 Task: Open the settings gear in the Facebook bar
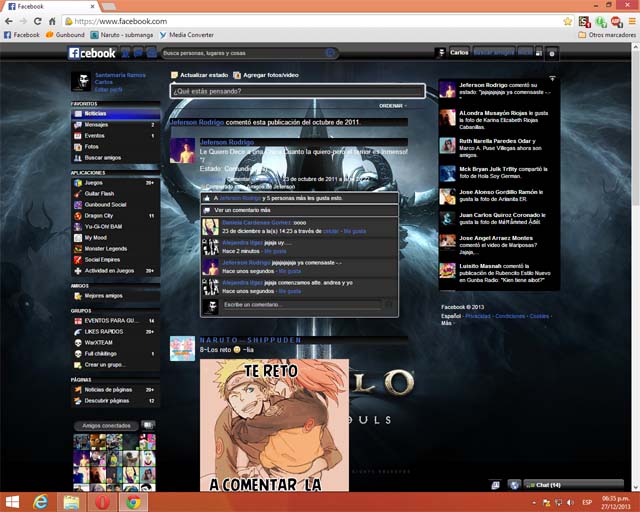552,53
